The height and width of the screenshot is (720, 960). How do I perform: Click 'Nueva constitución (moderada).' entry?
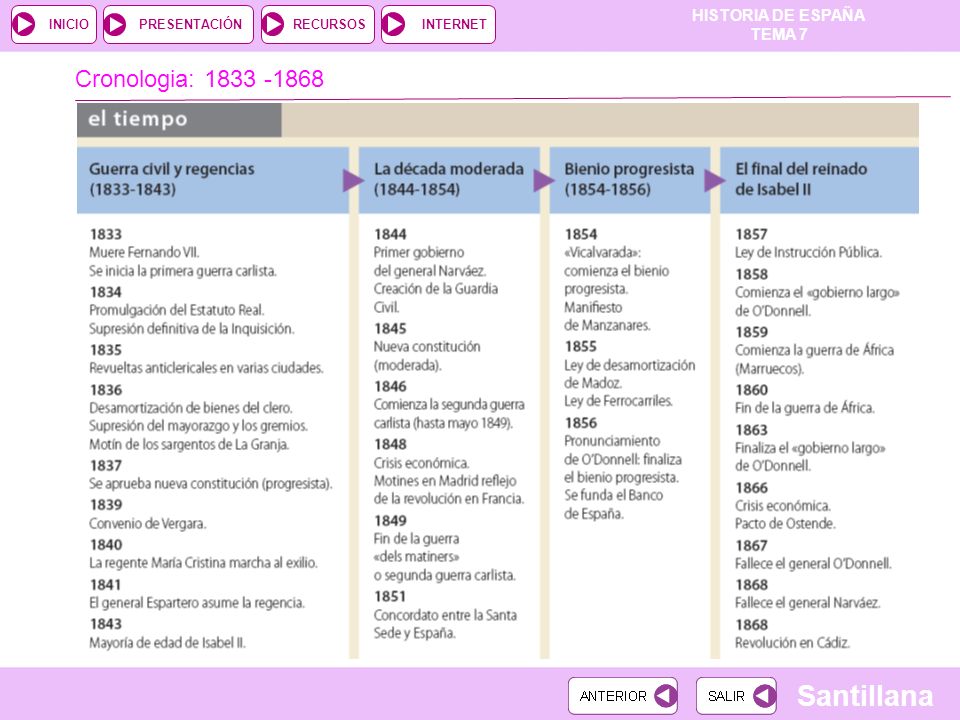tap(427, 356)
